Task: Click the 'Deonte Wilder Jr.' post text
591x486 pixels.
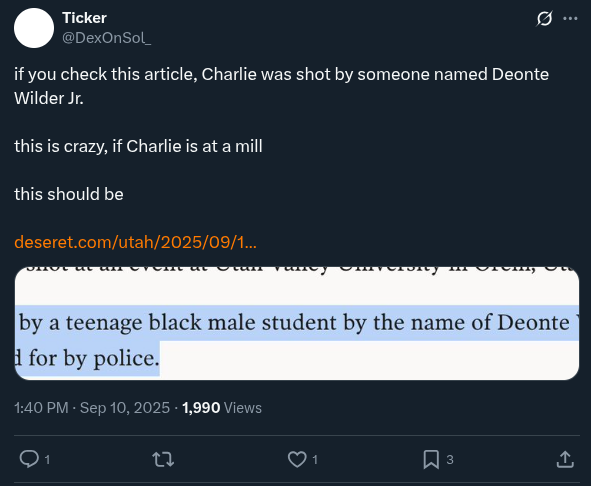Action: (281, 86)
